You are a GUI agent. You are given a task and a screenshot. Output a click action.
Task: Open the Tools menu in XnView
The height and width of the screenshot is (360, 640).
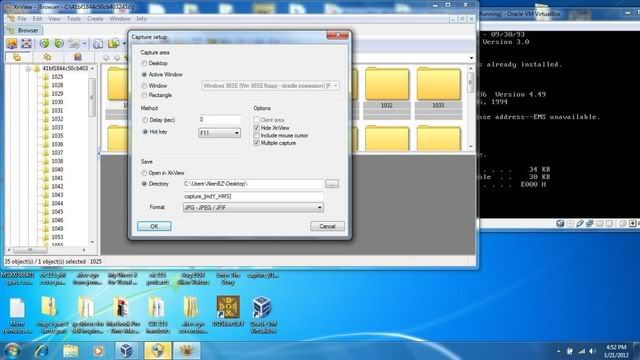pyautogui.click(x=73, y=19)
